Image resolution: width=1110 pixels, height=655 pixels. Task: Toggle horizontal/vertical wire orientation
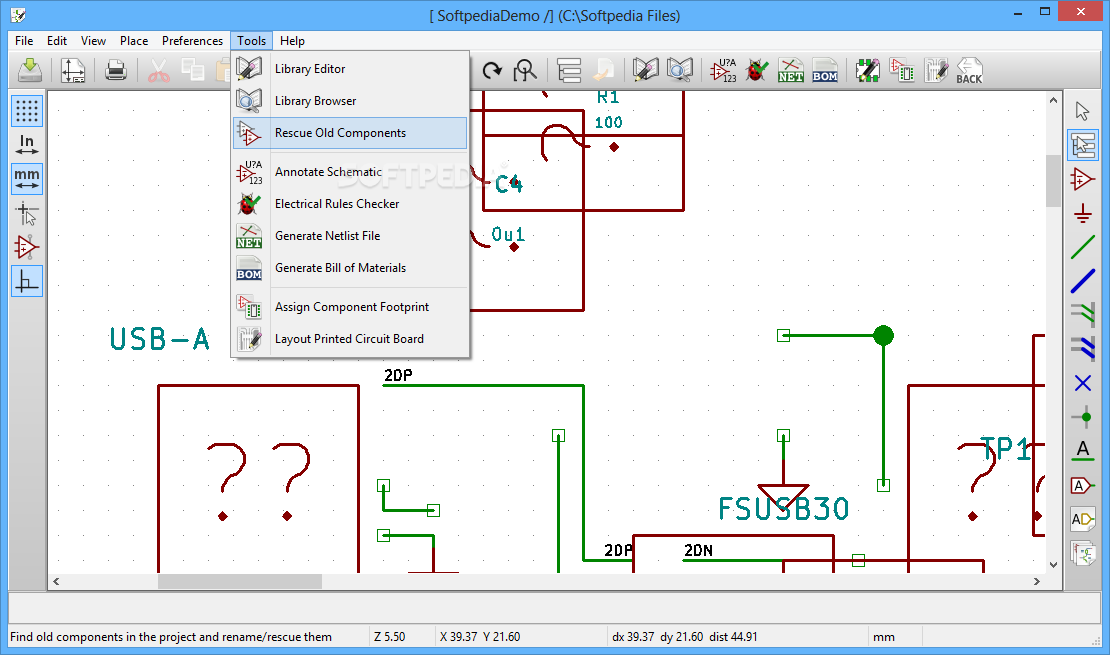(x=27, y=281)
